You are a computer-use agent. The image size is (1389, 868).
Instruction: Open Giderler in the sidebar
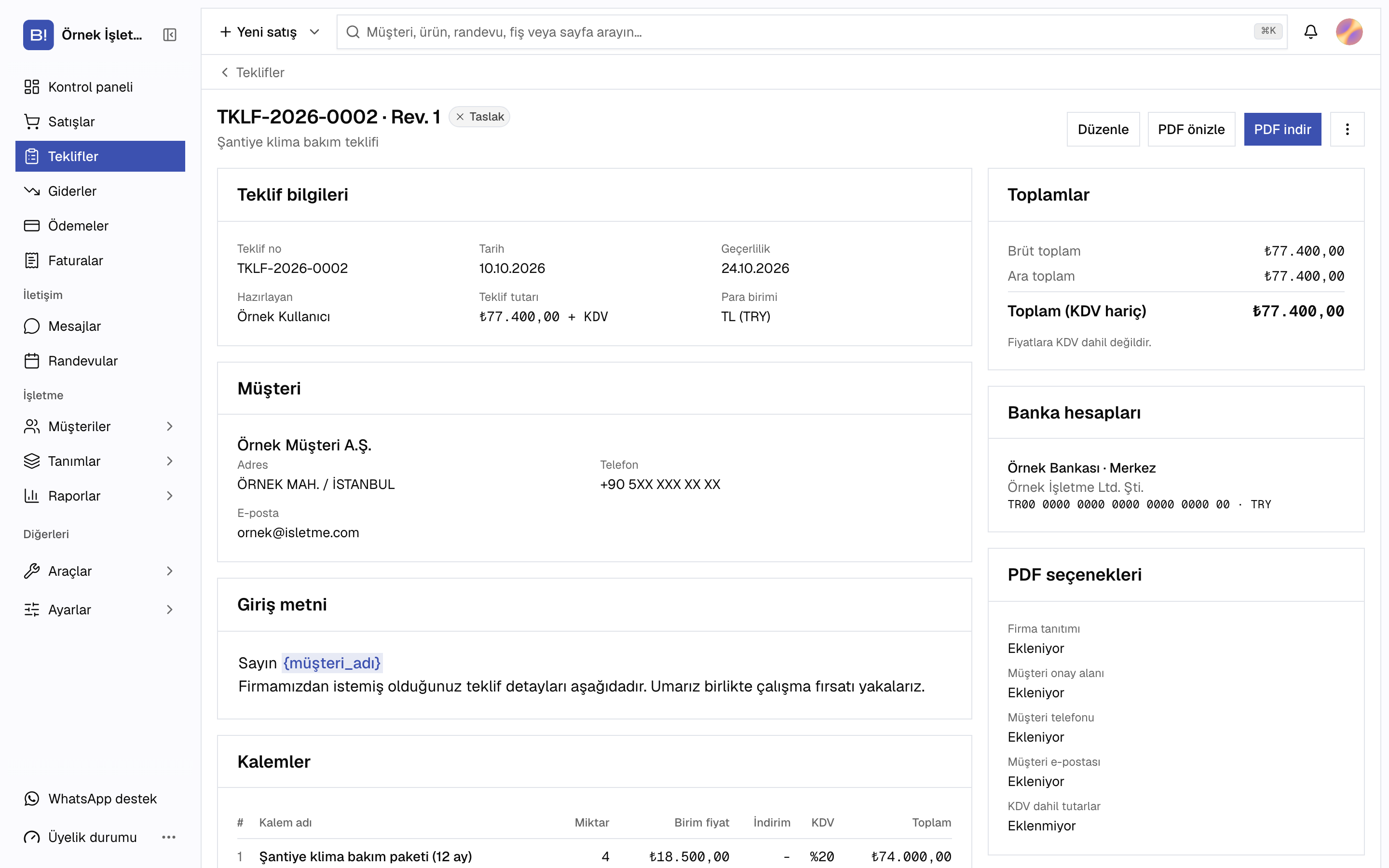coord(100,190)
